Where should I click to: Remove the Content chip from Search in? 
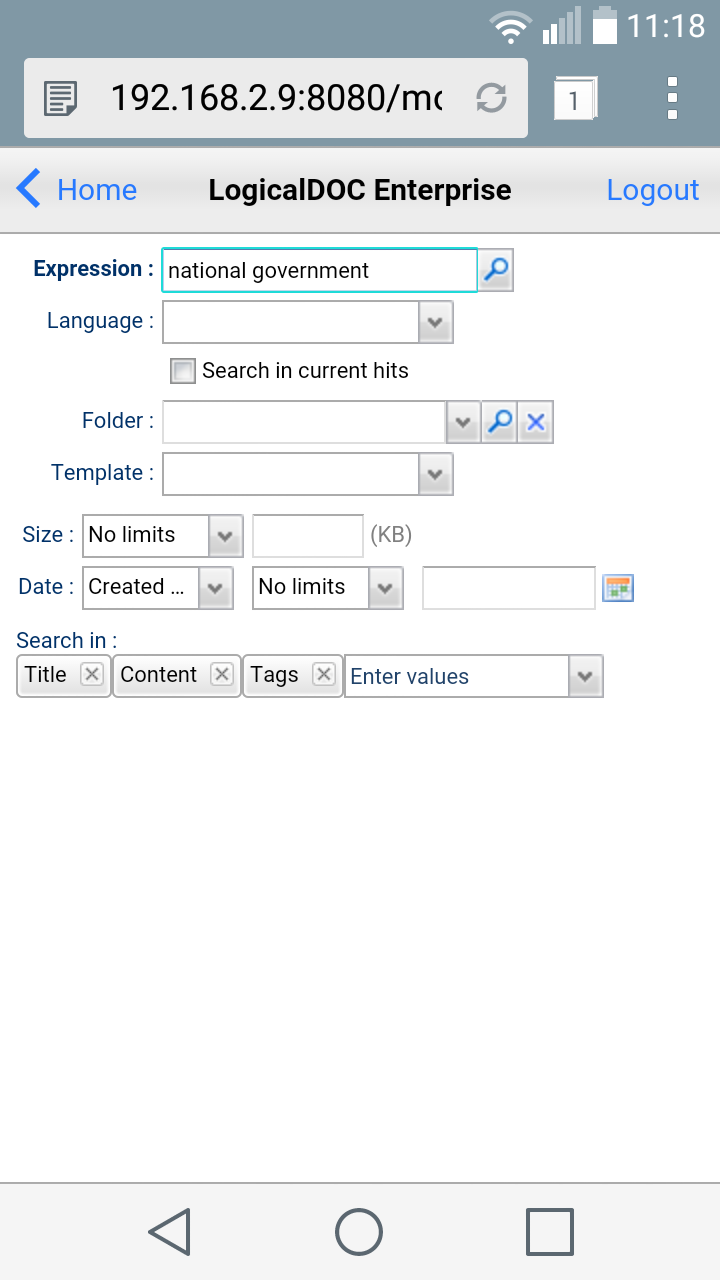[x=222, y=674]
